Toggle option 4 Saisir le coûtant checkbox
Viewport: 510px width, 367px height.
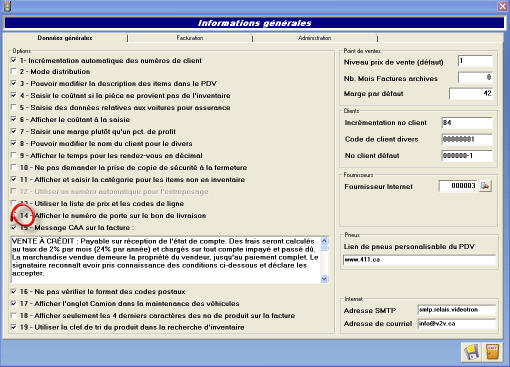click(x=14, y=95)
